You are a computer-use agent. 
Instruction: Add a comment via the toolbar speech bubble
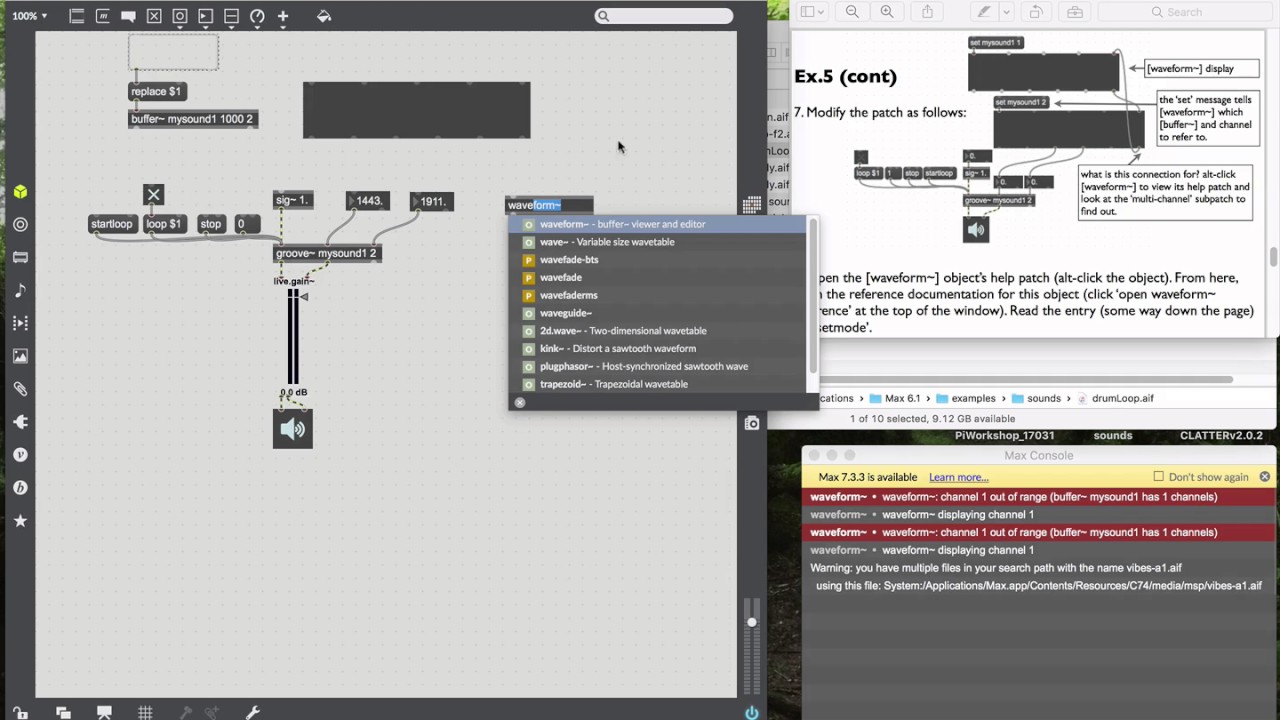128,16
